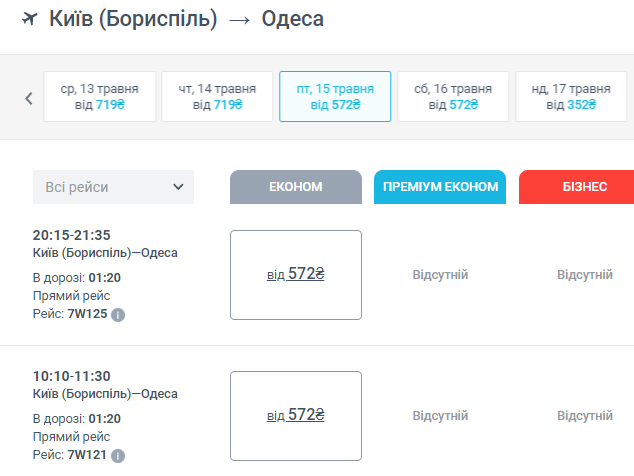Go to earlier dates with the left chevron

coord(28,97)
